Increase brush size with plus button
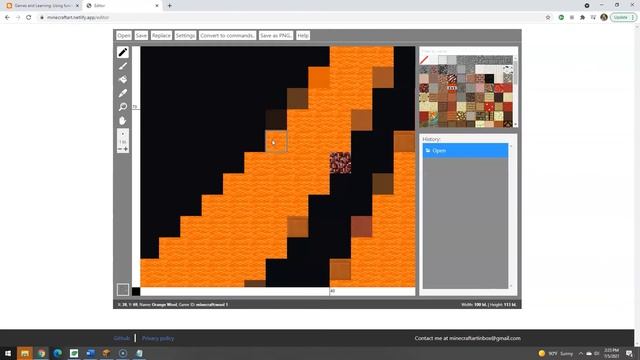This screenshot has height=360, width=640. click(126, 149)
